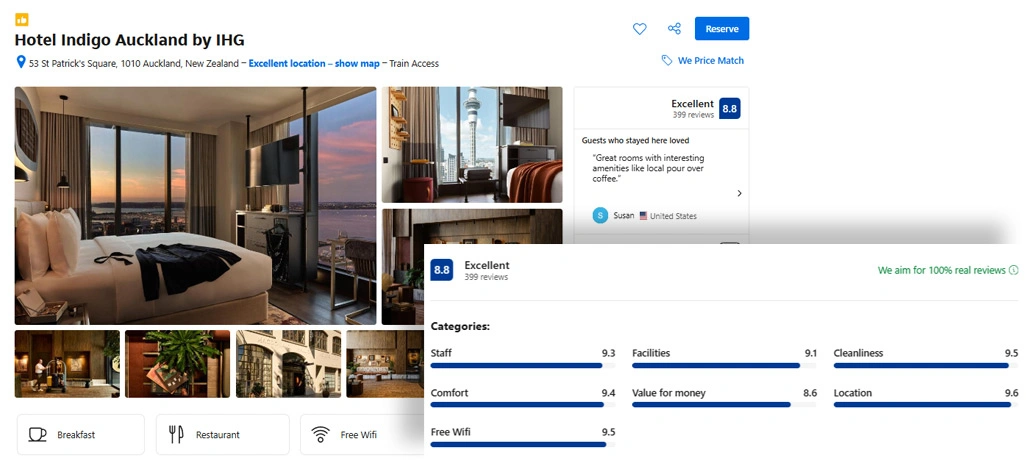Viewport: 1026px width, 466px height.
Task: Click 'Guests who stayed here loved' heading
Action: coord(635,140)
